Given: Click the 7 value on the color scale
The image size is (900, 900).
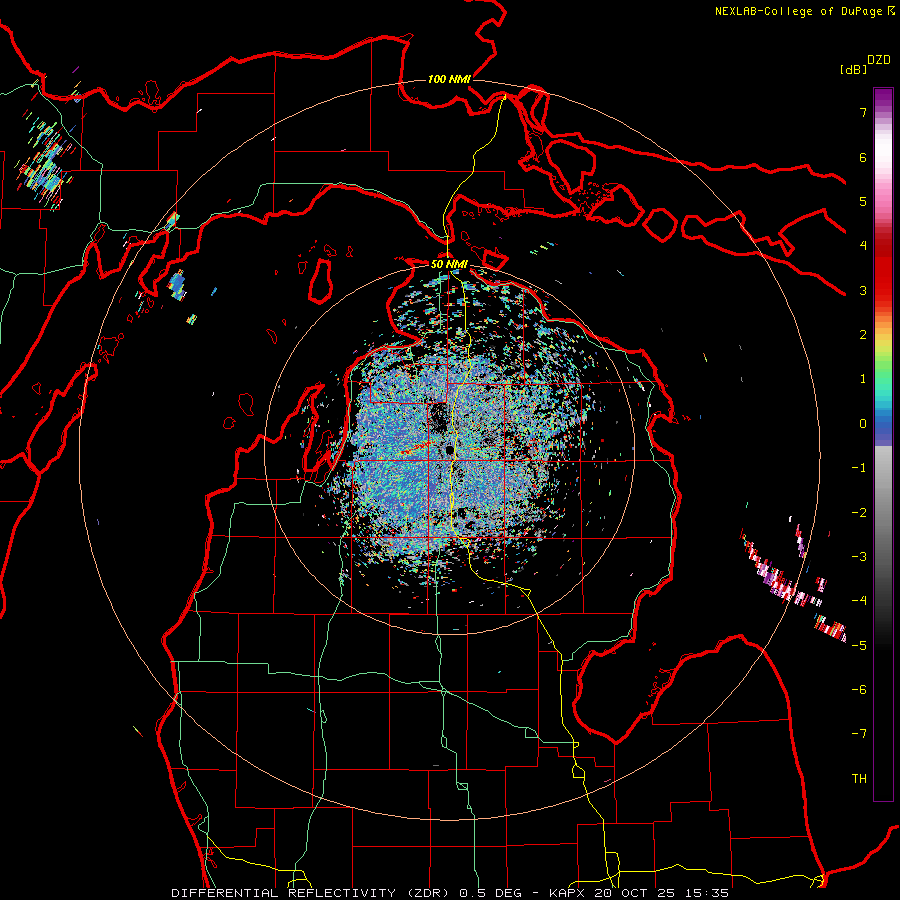Looking at the screenshot, I should pyautogui.click(x=863, y=112).
